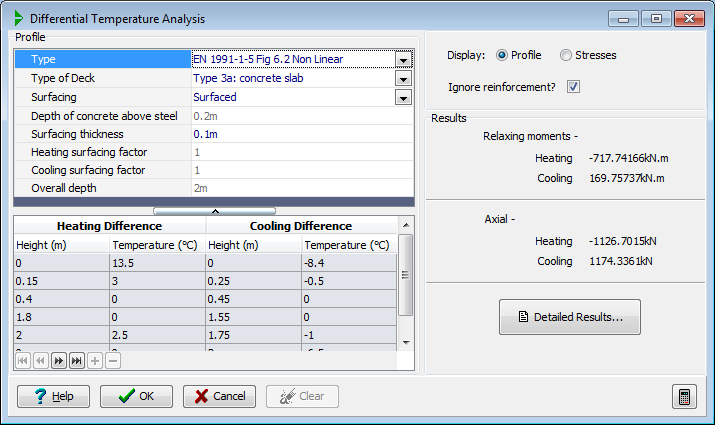Collapse the profile panel splitter arrow
This screenshot has width=715, height=425.
pyautogui.click(x=215, y=211)
